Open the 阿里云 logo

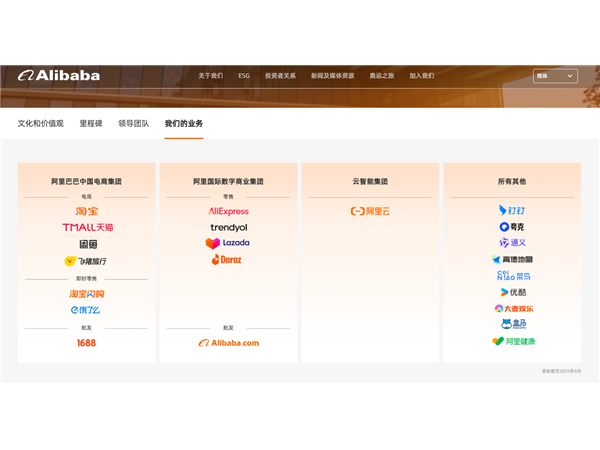(370, 211)
